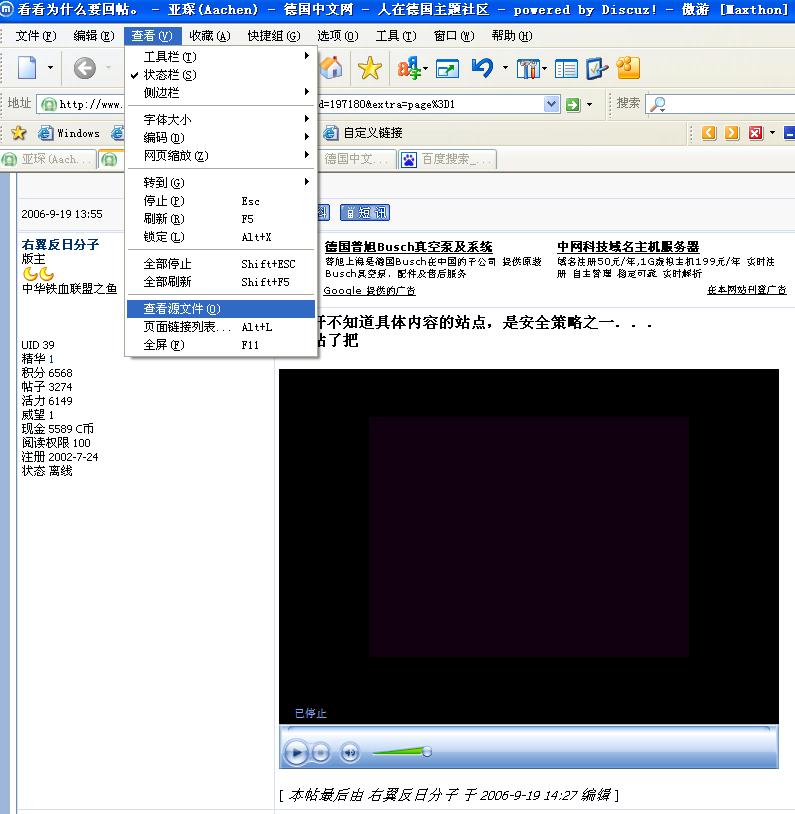
Task: Click the New page icon
Action: 27,68
